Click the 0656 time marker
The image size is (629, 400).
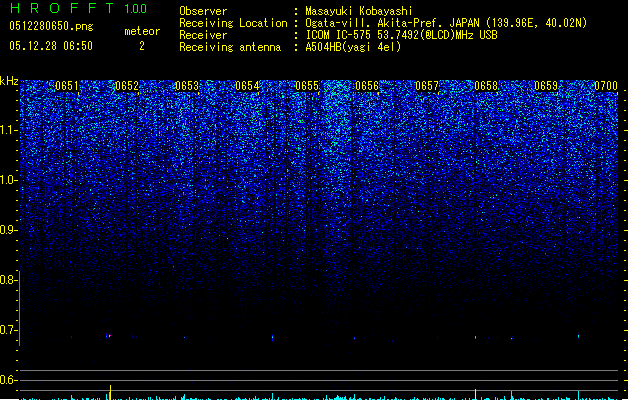(x=367, y=86)
